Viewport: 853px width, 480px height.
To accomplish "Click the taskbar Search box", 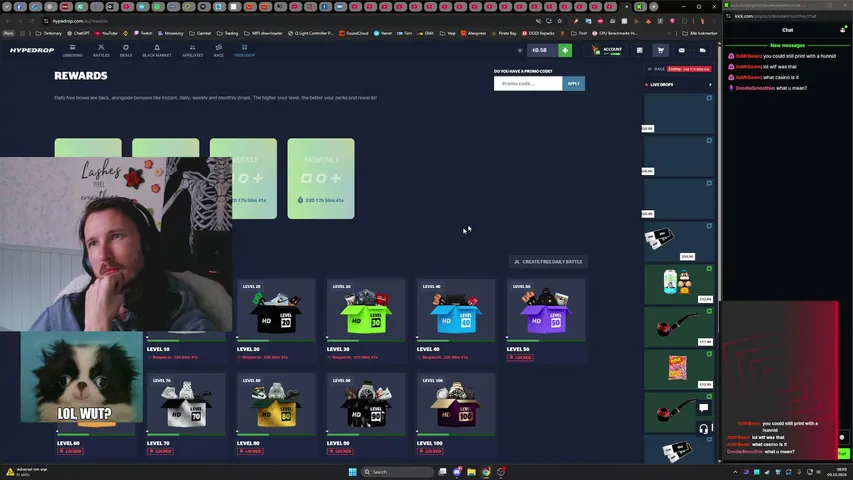I will [397, 472].
